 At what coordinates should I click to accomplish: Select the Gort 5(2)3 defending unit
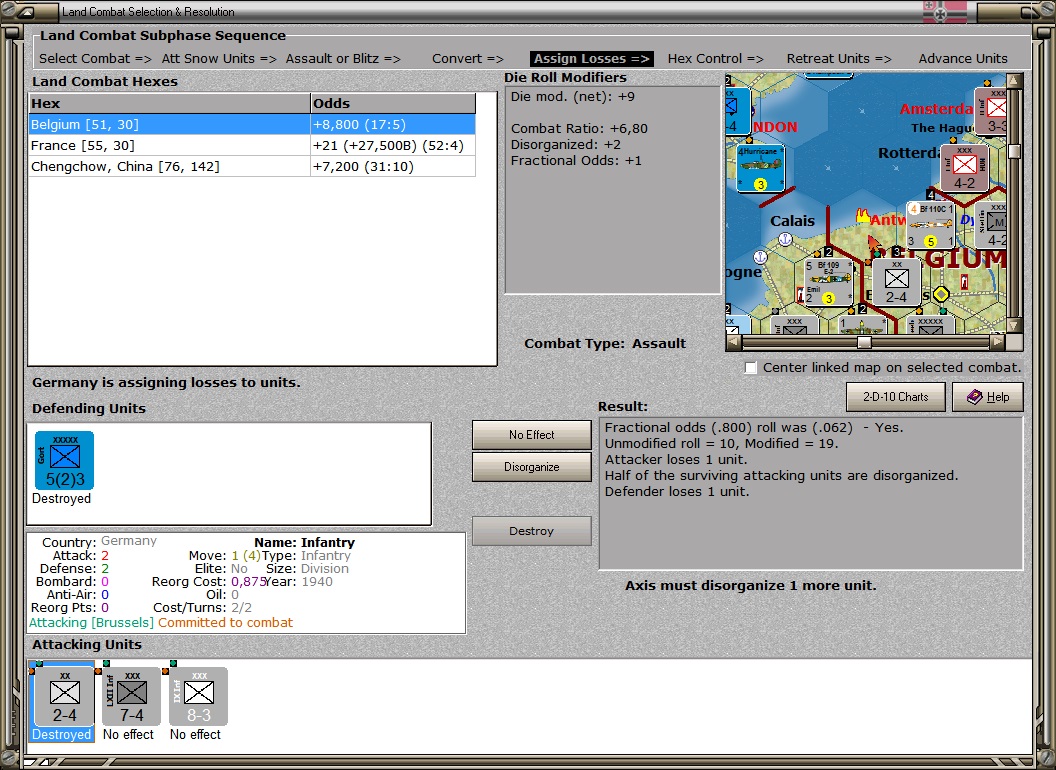(x=65, y=461)
